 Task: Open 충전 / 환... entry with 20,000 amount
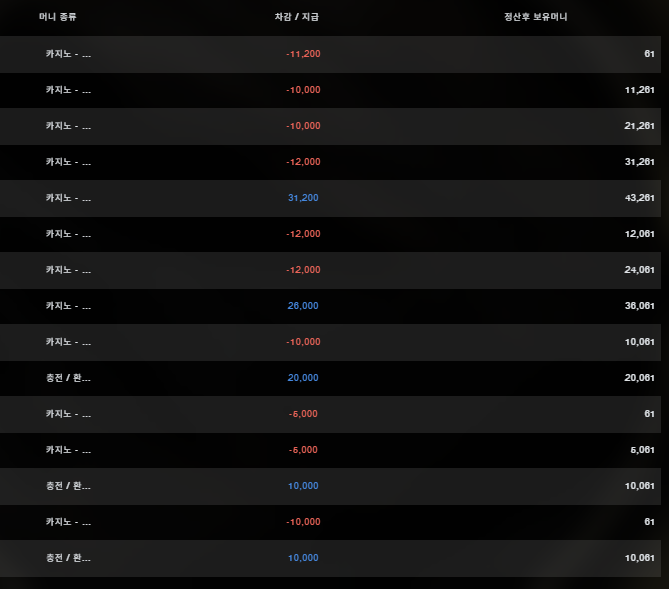68,378
